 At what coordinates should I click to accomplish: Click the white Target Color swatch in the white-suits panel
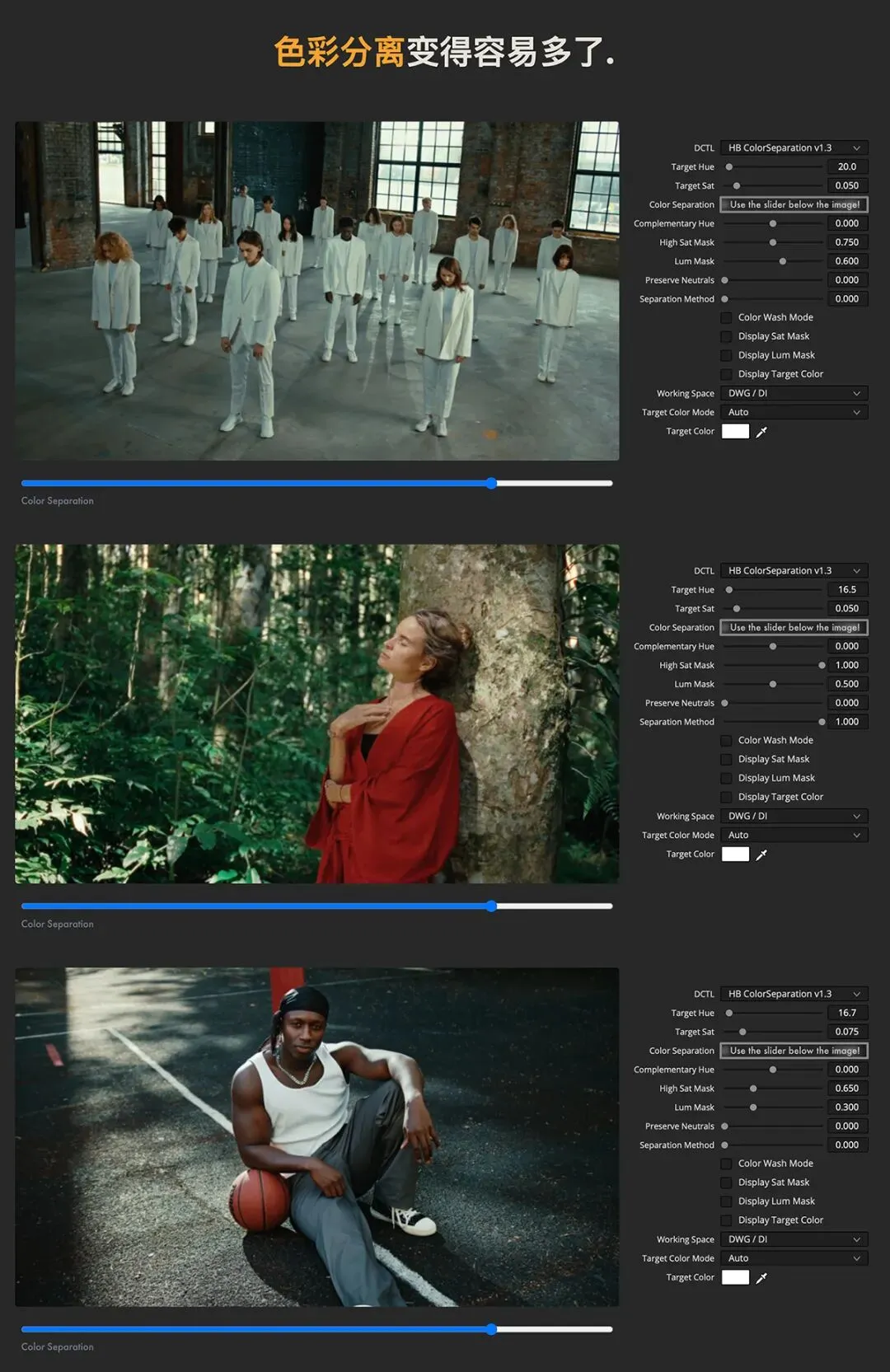[735, 432]
